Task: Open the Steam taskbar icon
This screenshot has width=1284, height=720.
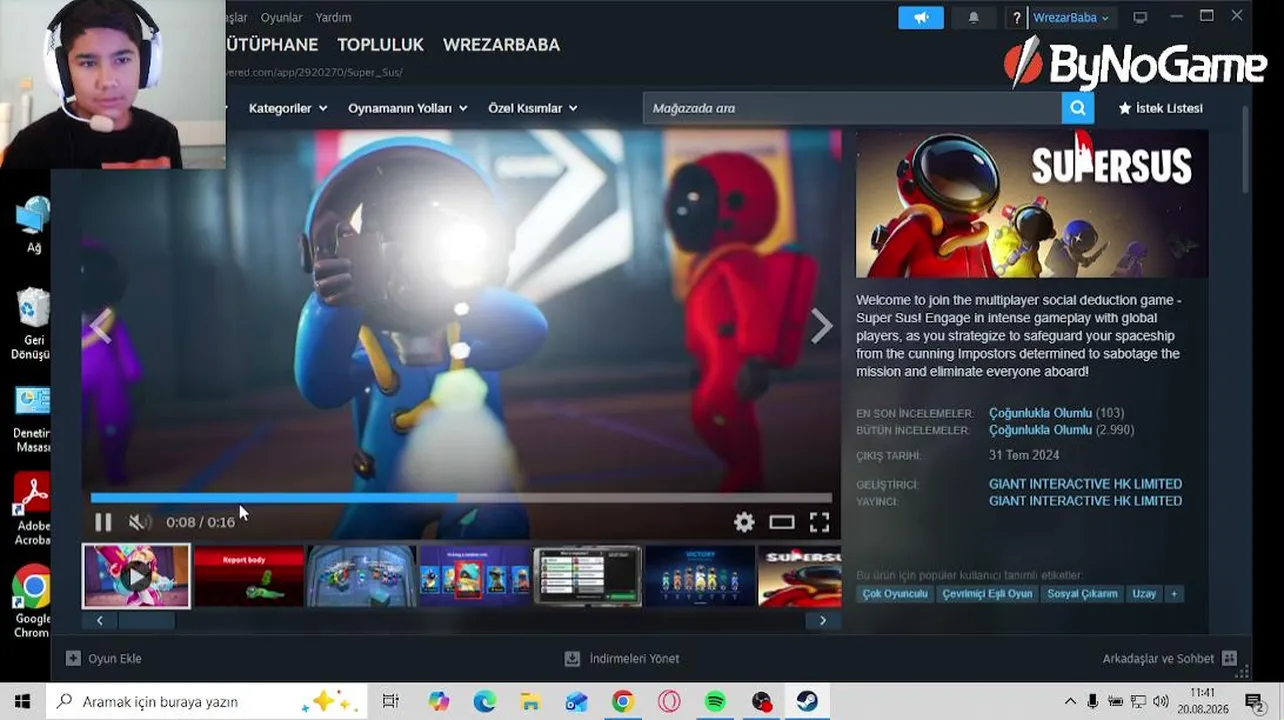Action: [807, 702]
